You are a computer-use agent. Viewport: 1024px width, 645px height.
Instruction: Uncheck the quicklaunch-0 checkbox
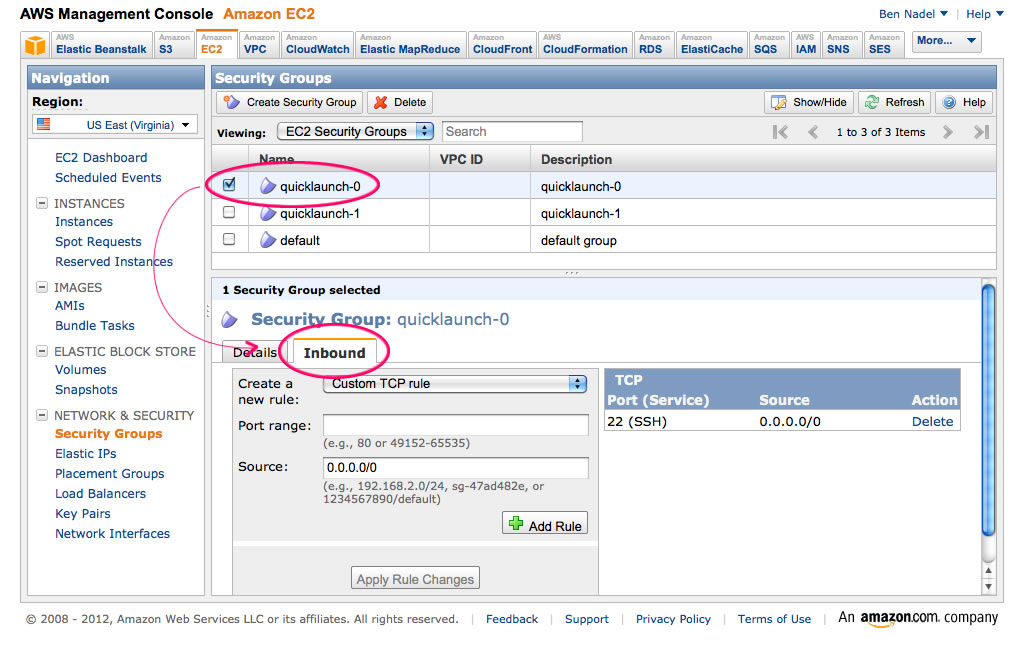coord(229,185)
